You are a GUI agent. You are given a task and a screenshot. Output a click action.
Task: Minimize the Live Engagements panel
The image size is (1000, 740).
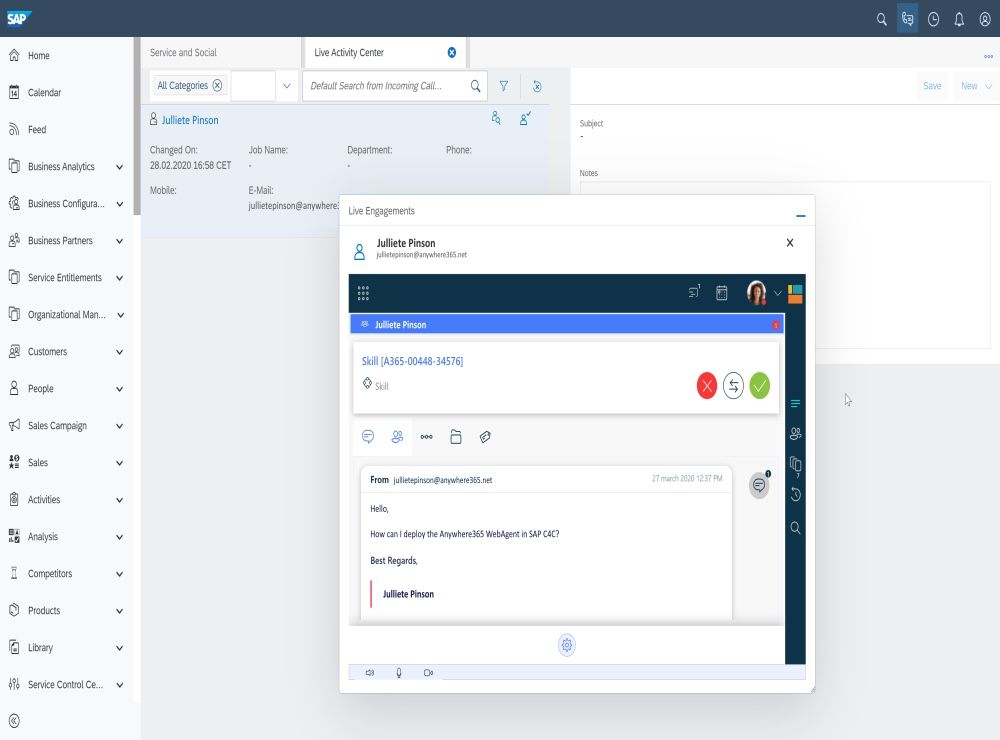800,216
